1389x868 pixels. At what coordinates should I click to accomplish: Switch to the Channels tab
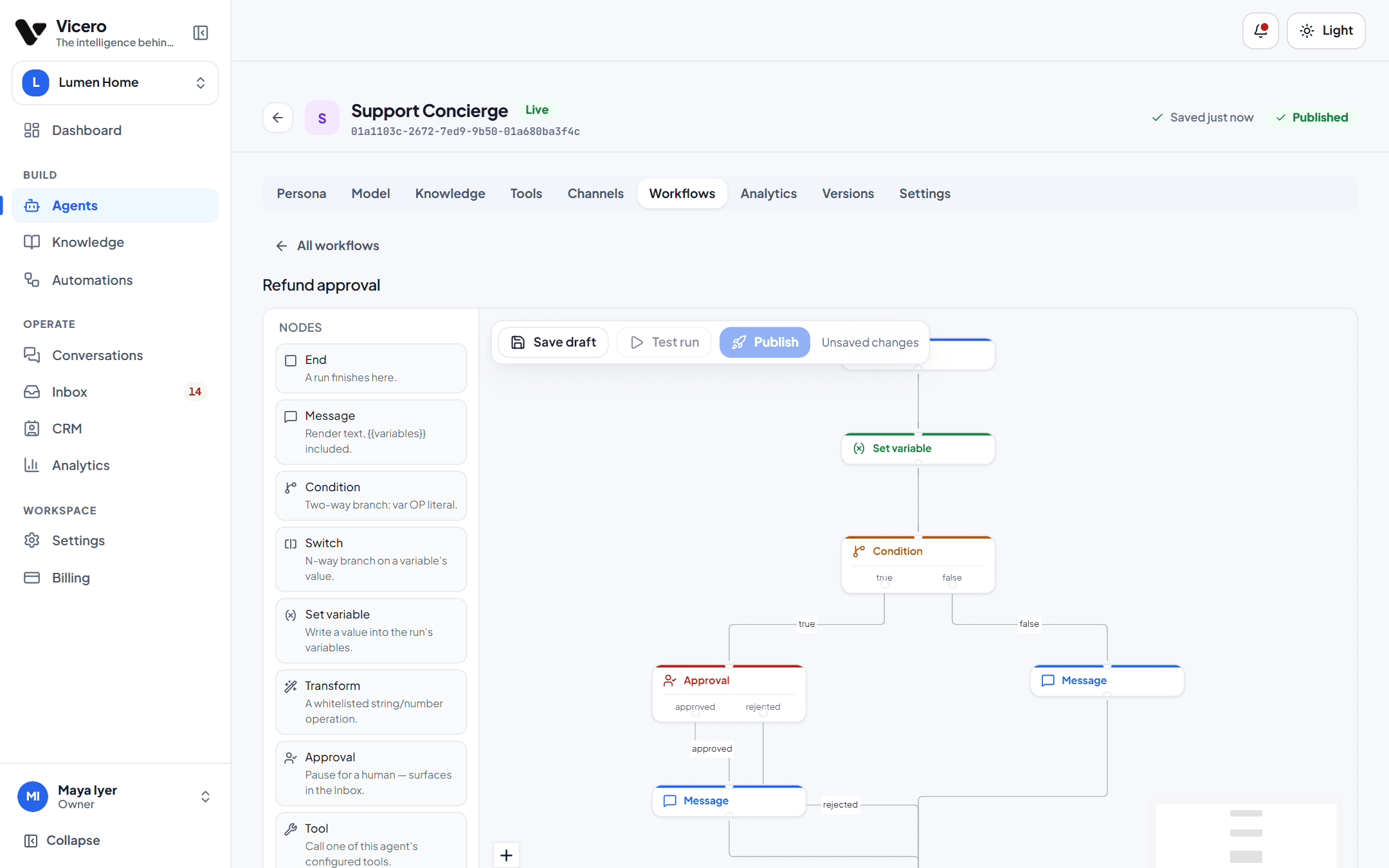tap(595, 194)
